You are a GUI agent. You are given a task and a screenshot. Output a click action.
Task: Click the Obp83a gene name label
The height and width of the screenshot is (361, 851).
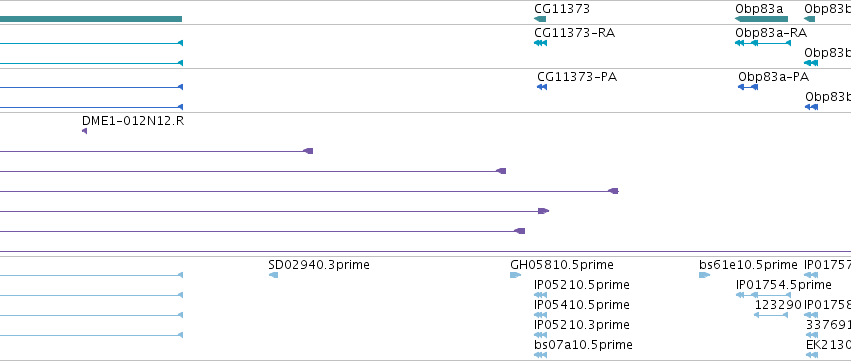click(759, 9)
